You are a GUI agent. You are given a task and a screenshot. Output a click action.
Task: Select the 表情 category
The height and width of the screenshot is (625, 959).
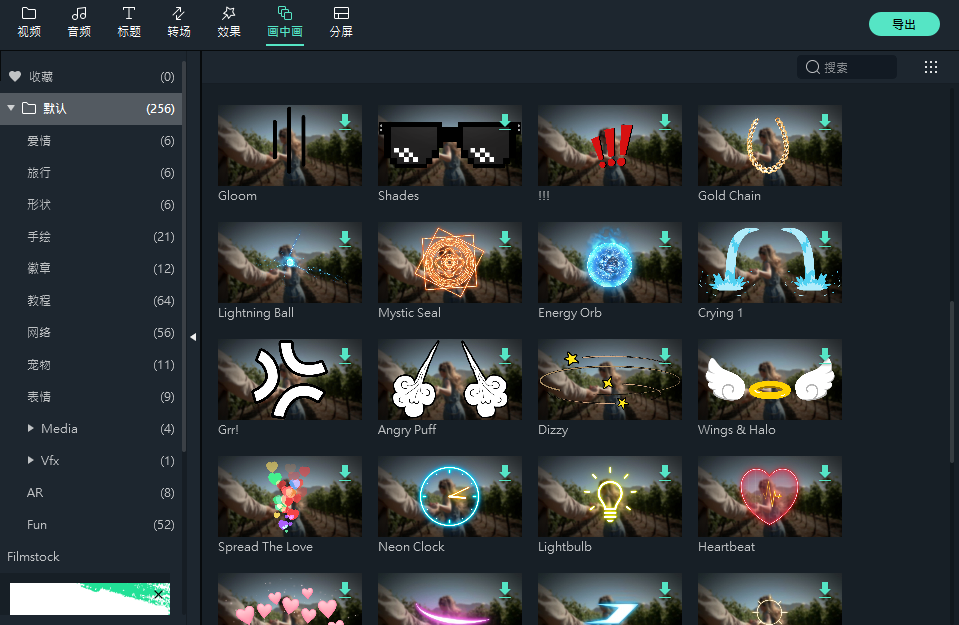(x=91, y=396)
